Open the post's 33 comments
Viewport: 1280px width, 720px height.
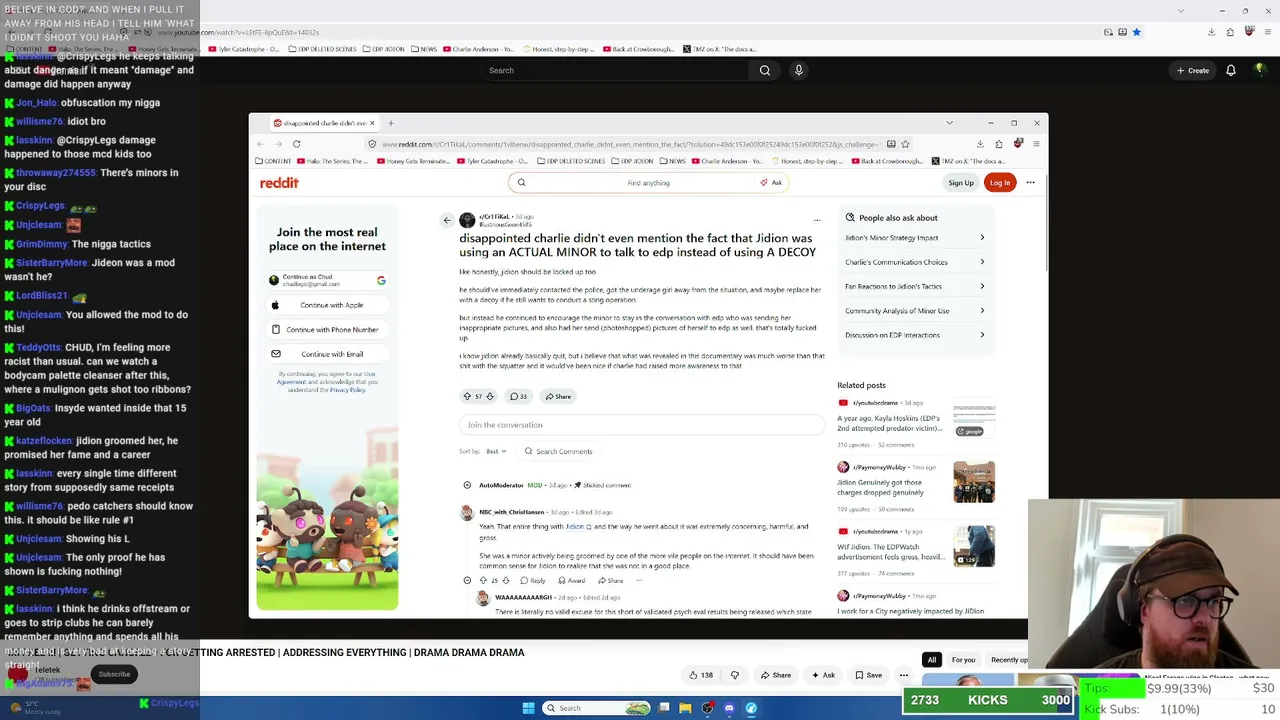(518, 397)
